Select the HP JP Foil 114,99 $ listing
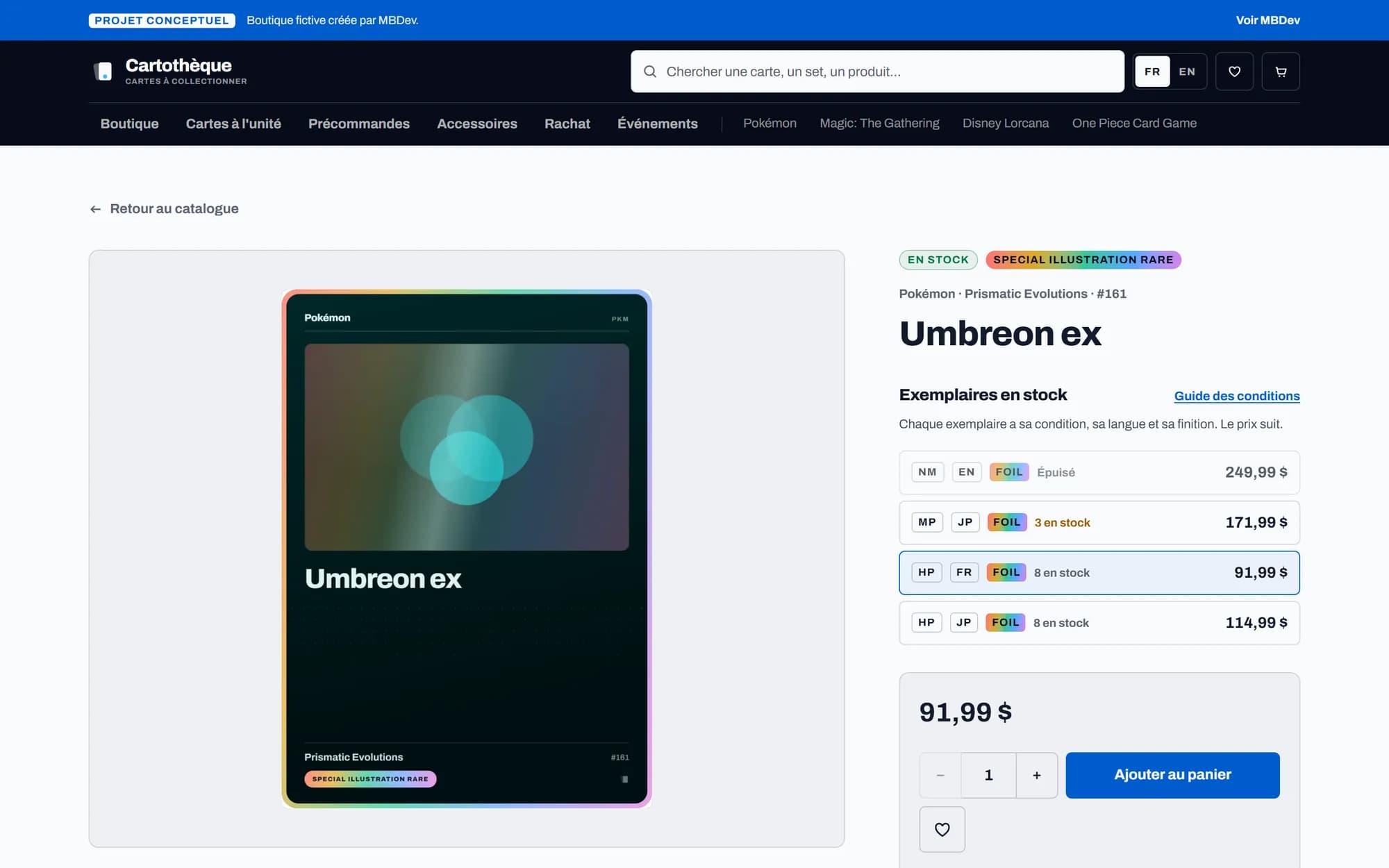The image size is (1389, 868). tap(1099, 623)
